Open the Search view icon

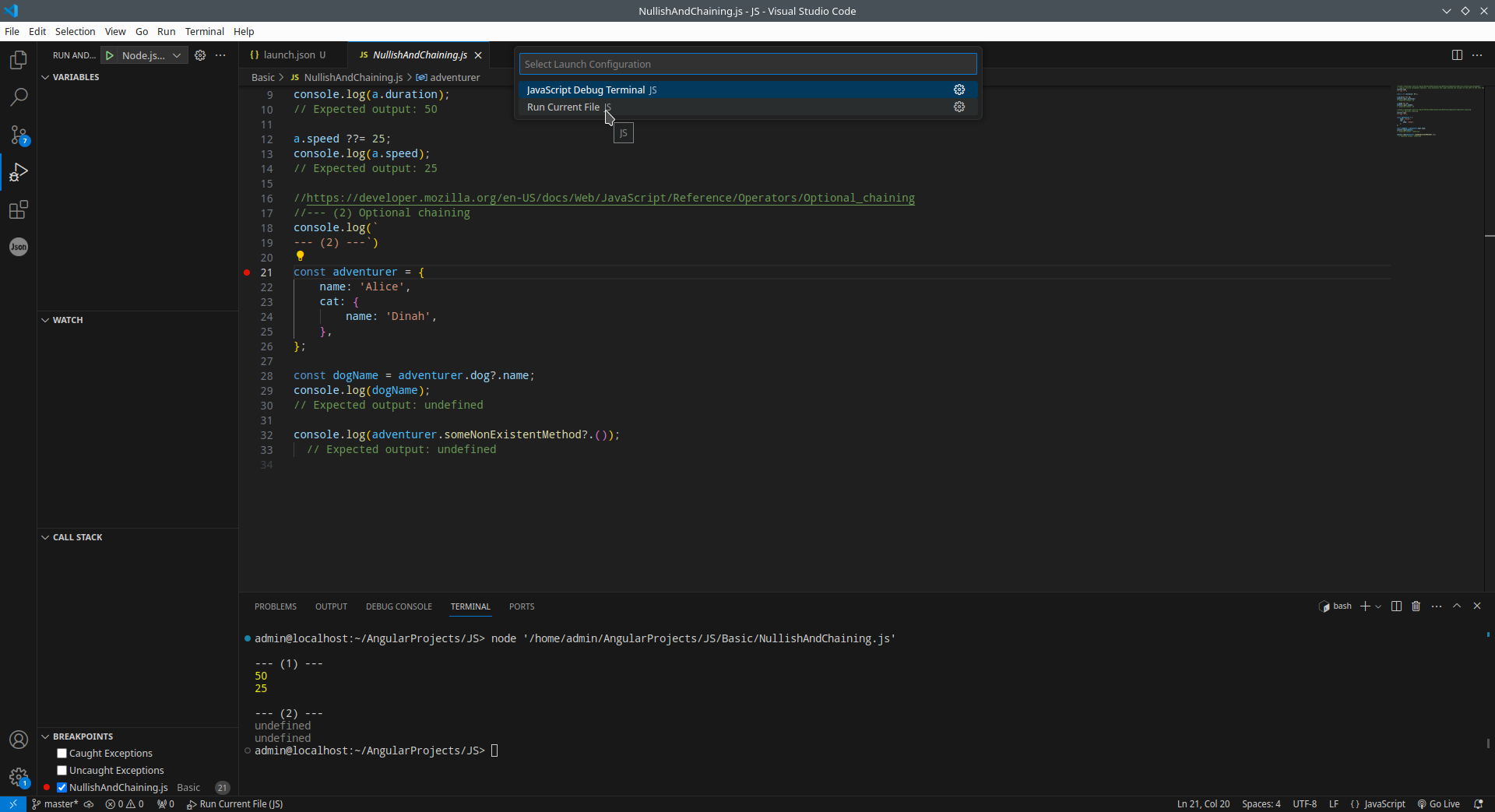[19, 97]
